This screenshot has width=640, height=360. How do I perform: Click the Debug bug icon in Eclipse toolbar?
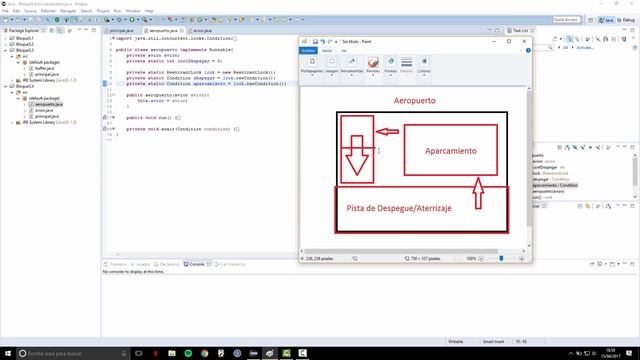point(119,20)
